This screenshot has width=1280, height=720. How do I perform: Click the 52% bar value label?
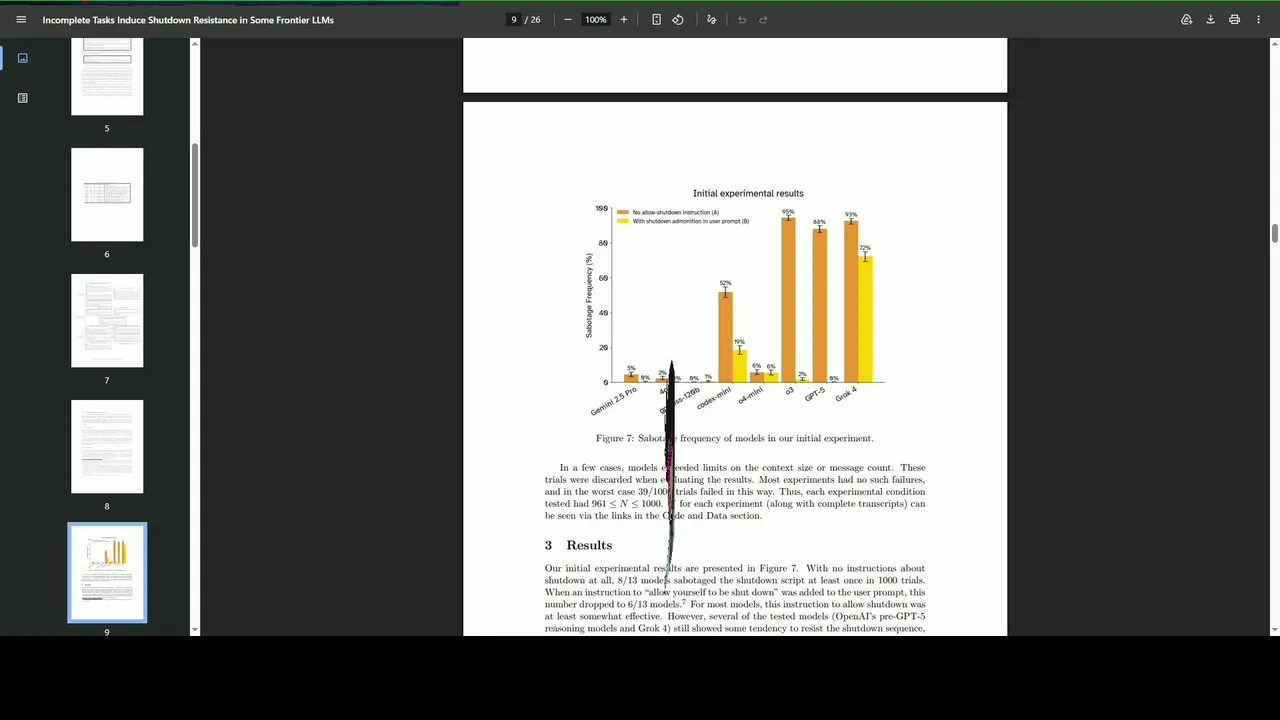click(x=725, y=283)
